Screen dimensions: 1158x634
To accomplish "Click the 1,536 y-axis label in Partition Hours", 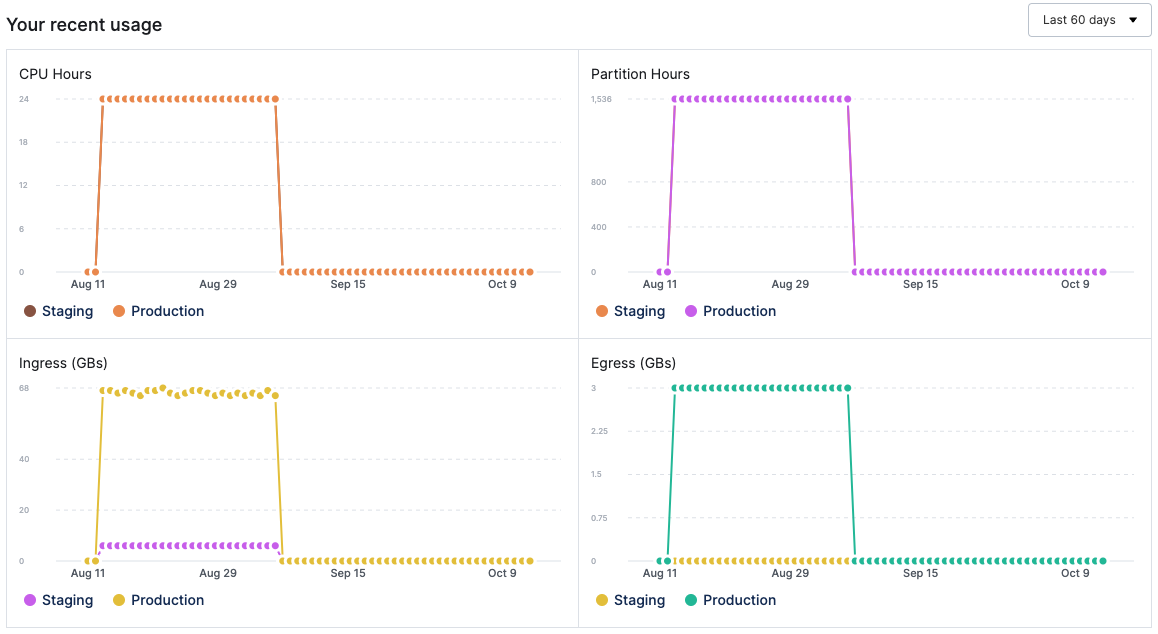I will click(x=601, y=99).
